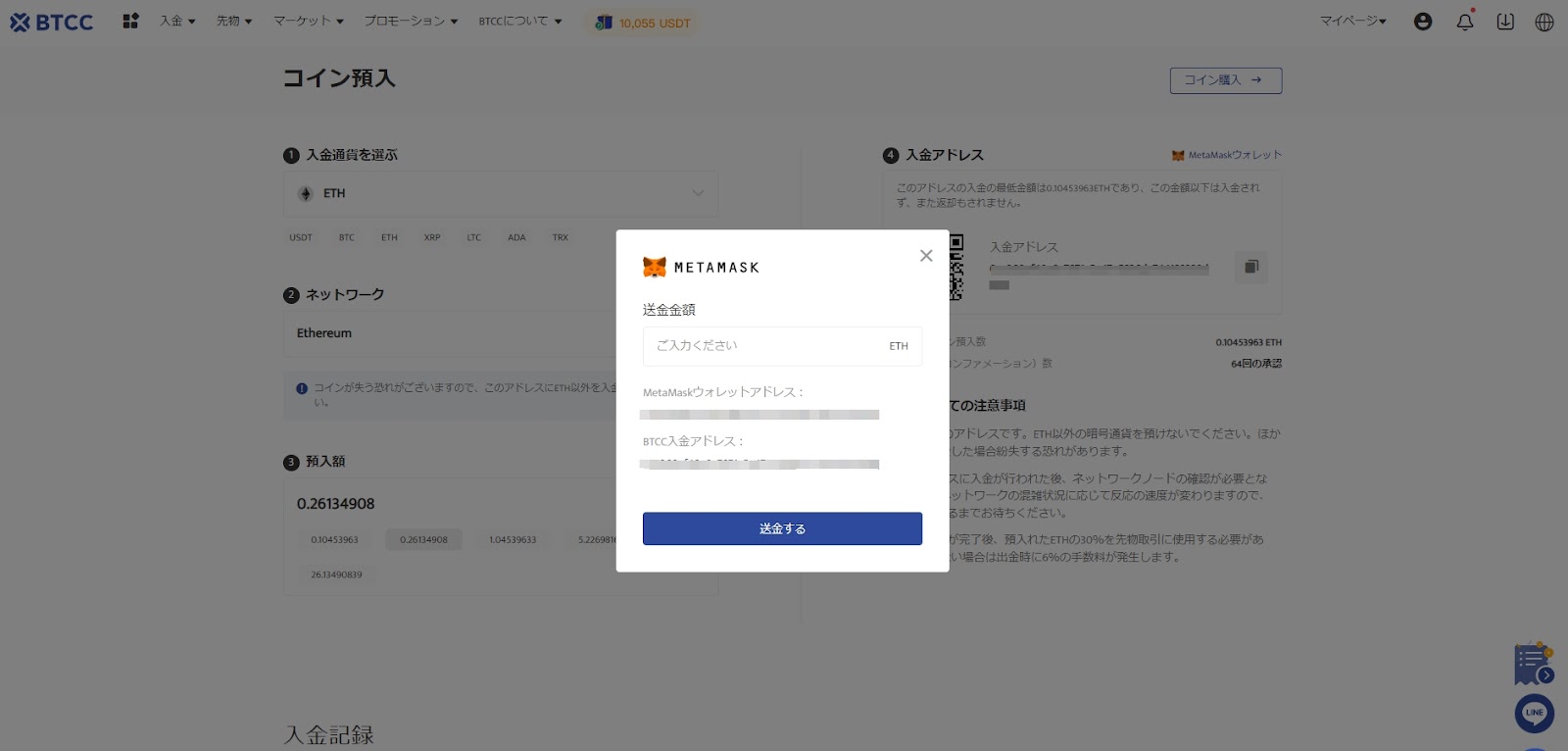This screenshot has width=1568, height=751.
Task: Open the BTCCについて menu
Action: [520, 21]
